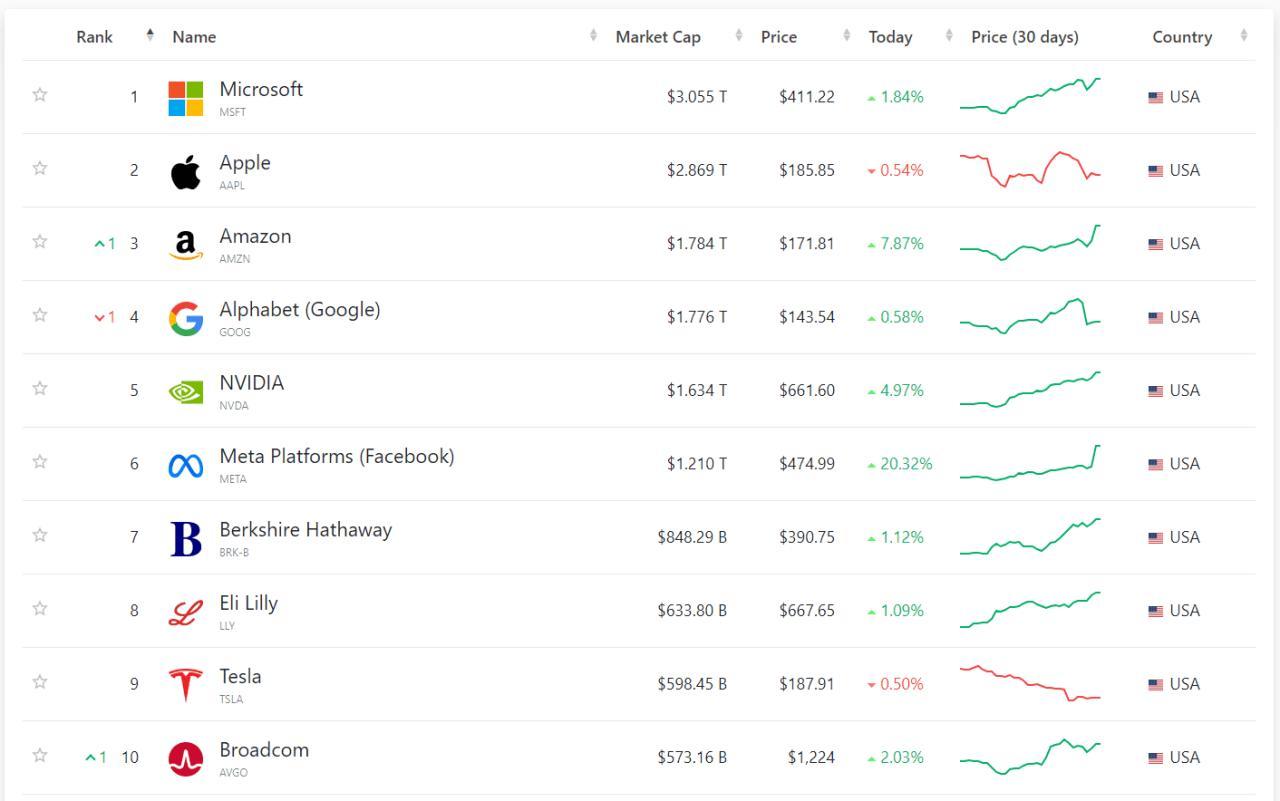Open the Apple company link

245,163
